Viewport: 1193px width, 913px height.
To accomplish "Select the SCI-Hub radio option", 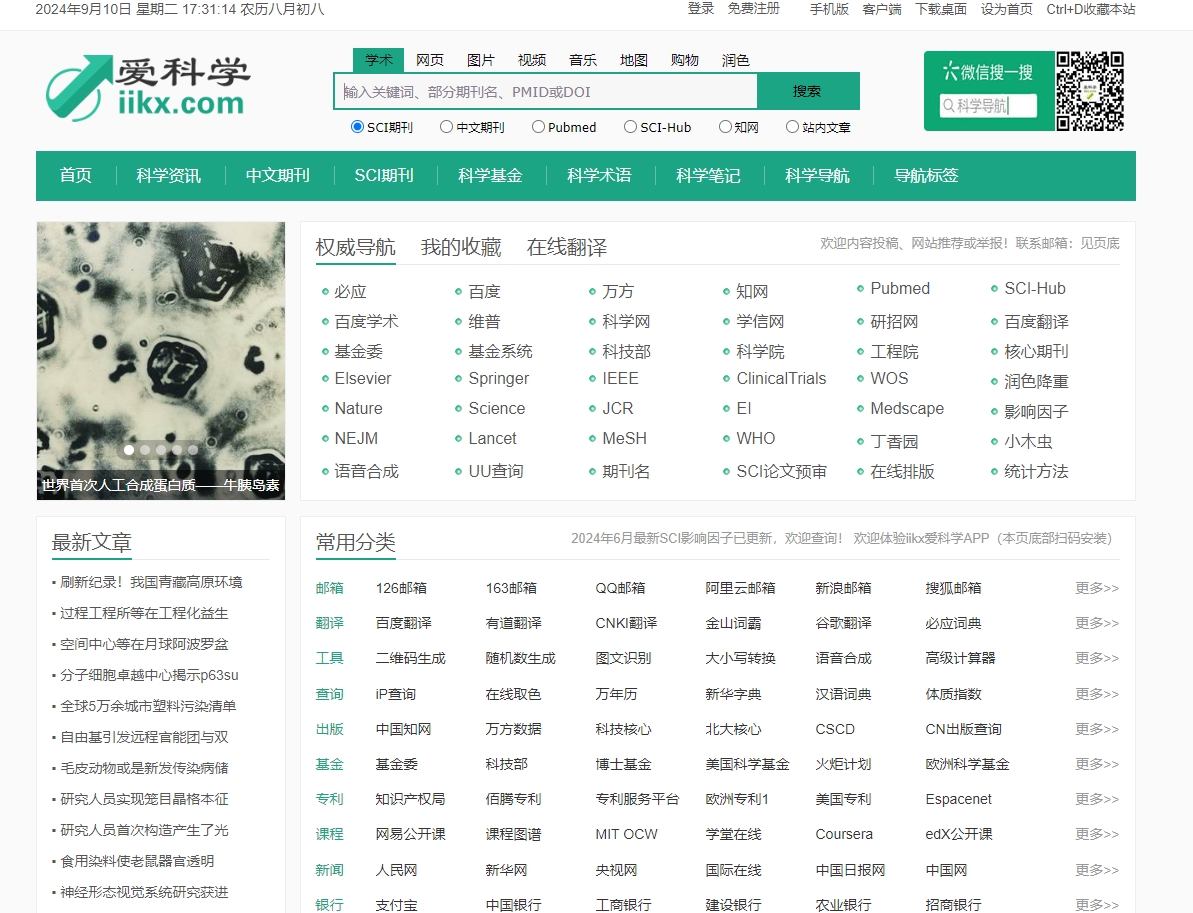I will 630,127.
